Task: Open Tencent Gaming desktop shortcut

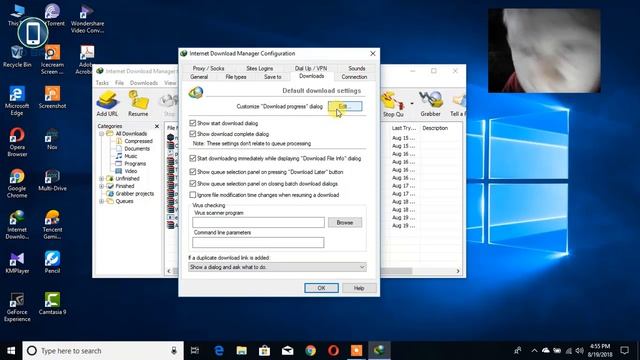Action: click(x=52, y=224)
